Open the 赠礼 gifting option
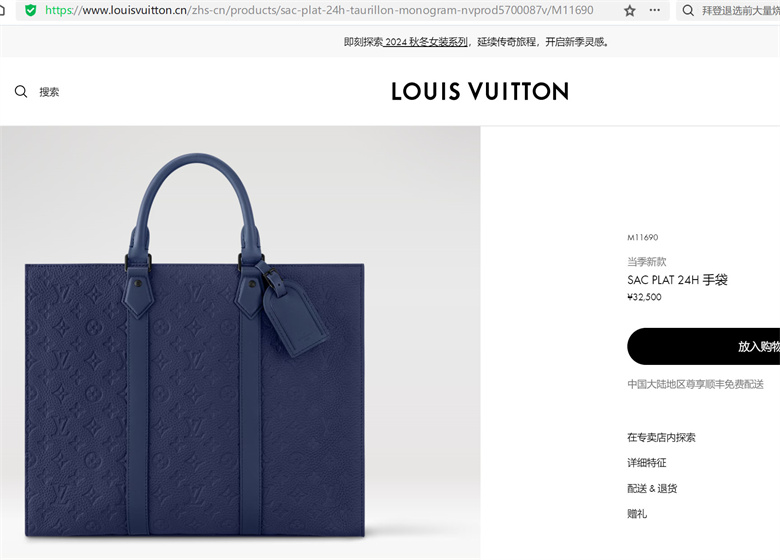 pyautogui.click(x=637, y=514)
